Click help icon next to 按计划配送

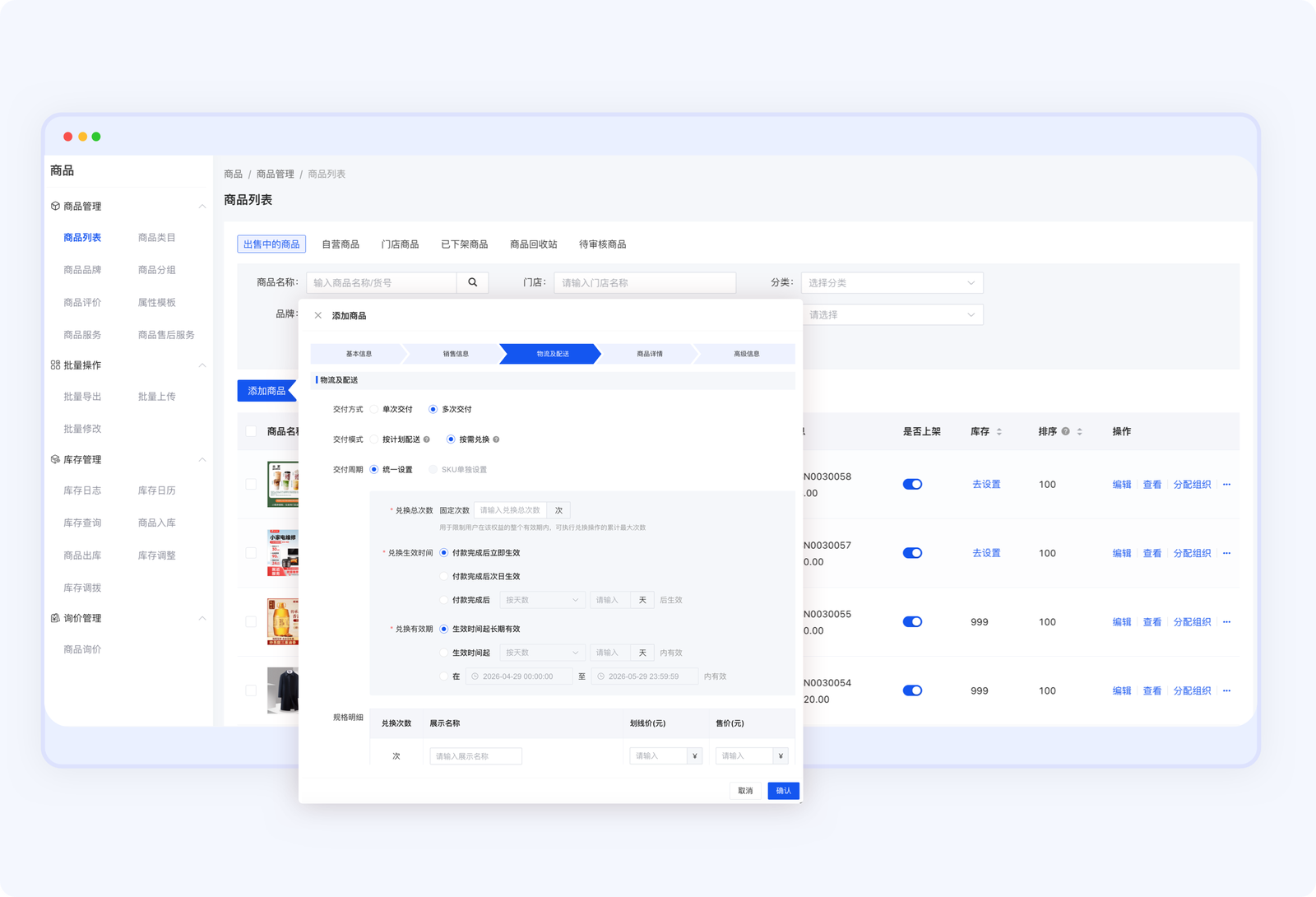(x=426, y=439)
